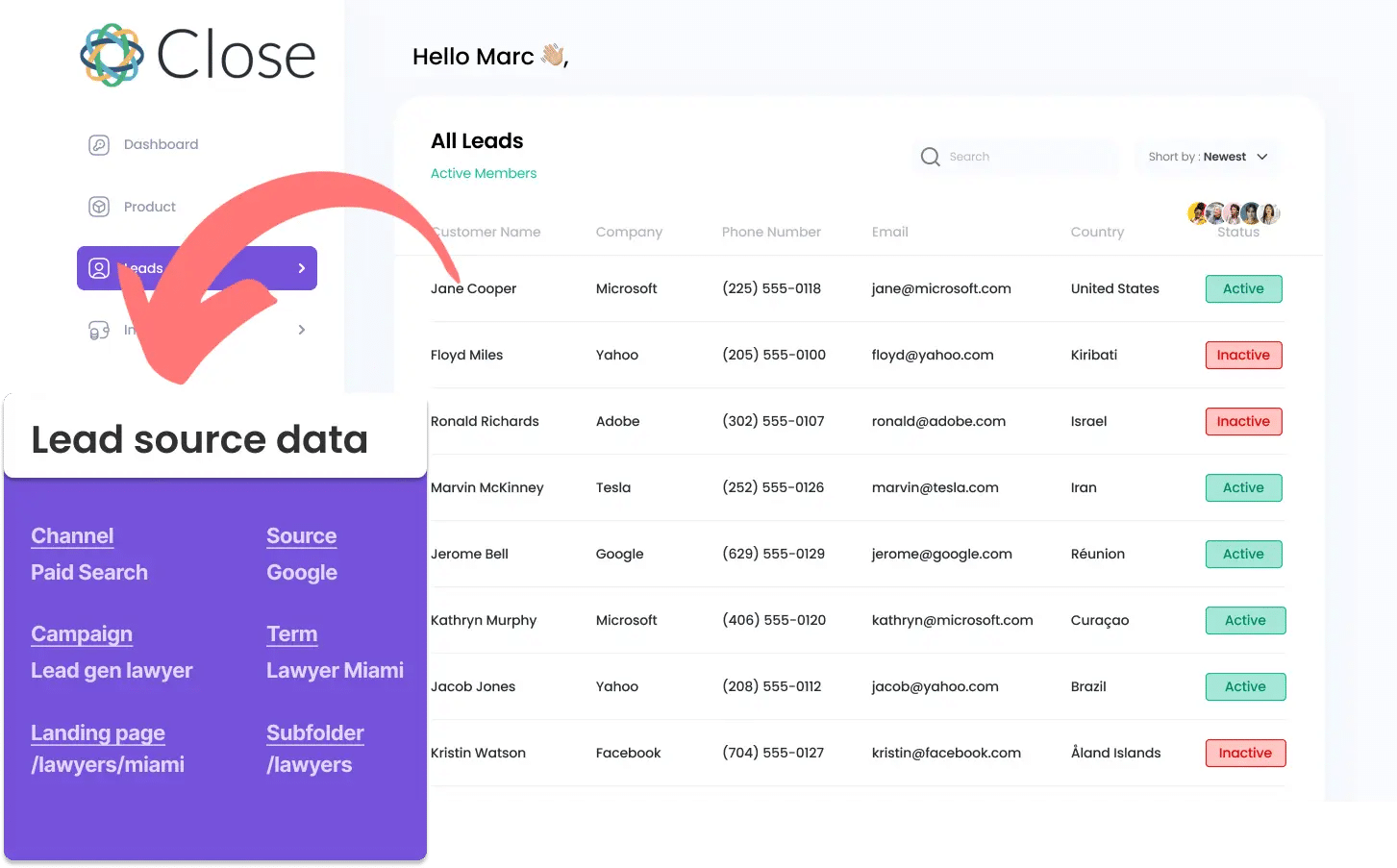Open the Sort by Newest dropdown
The image size is (1397, 868).
[x=1208, y=157]
